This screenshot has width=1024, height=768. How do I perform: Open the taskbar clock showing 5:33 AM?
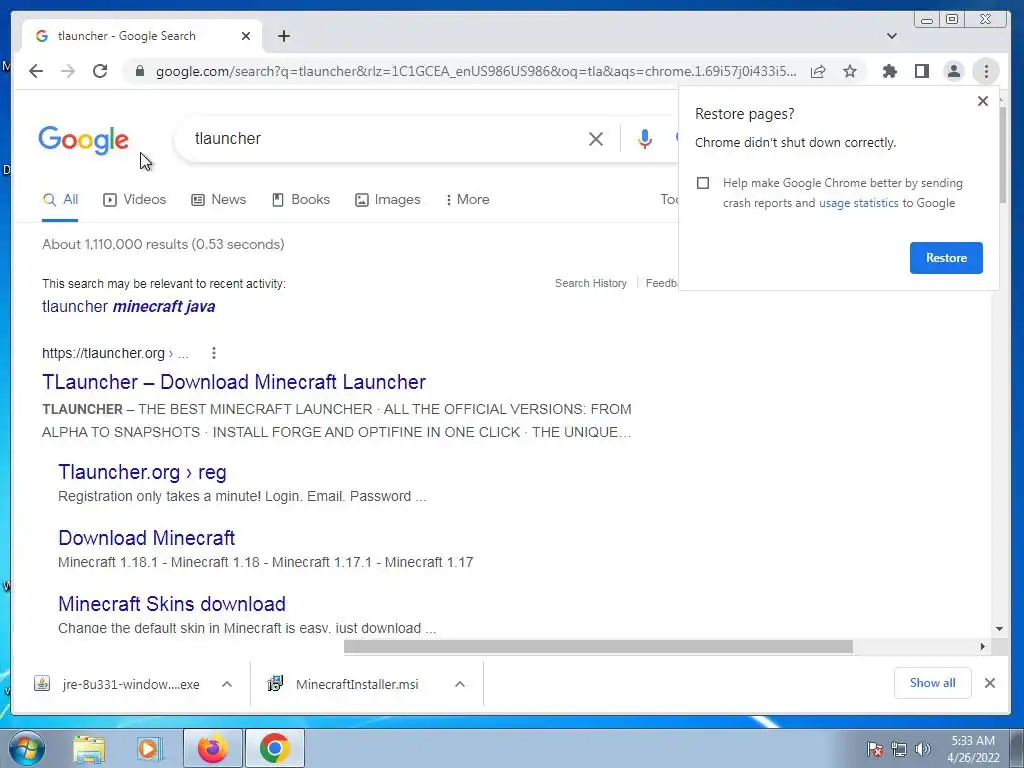coord(973,749)
